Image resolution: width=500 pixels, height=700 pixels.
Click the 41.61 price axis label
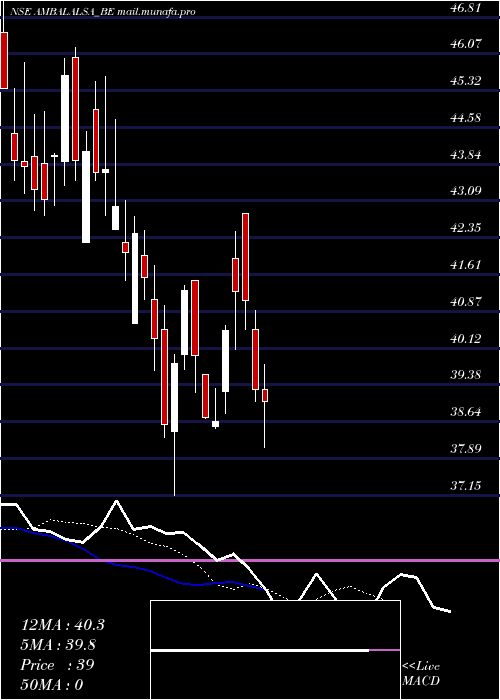(x=466, y=265)
